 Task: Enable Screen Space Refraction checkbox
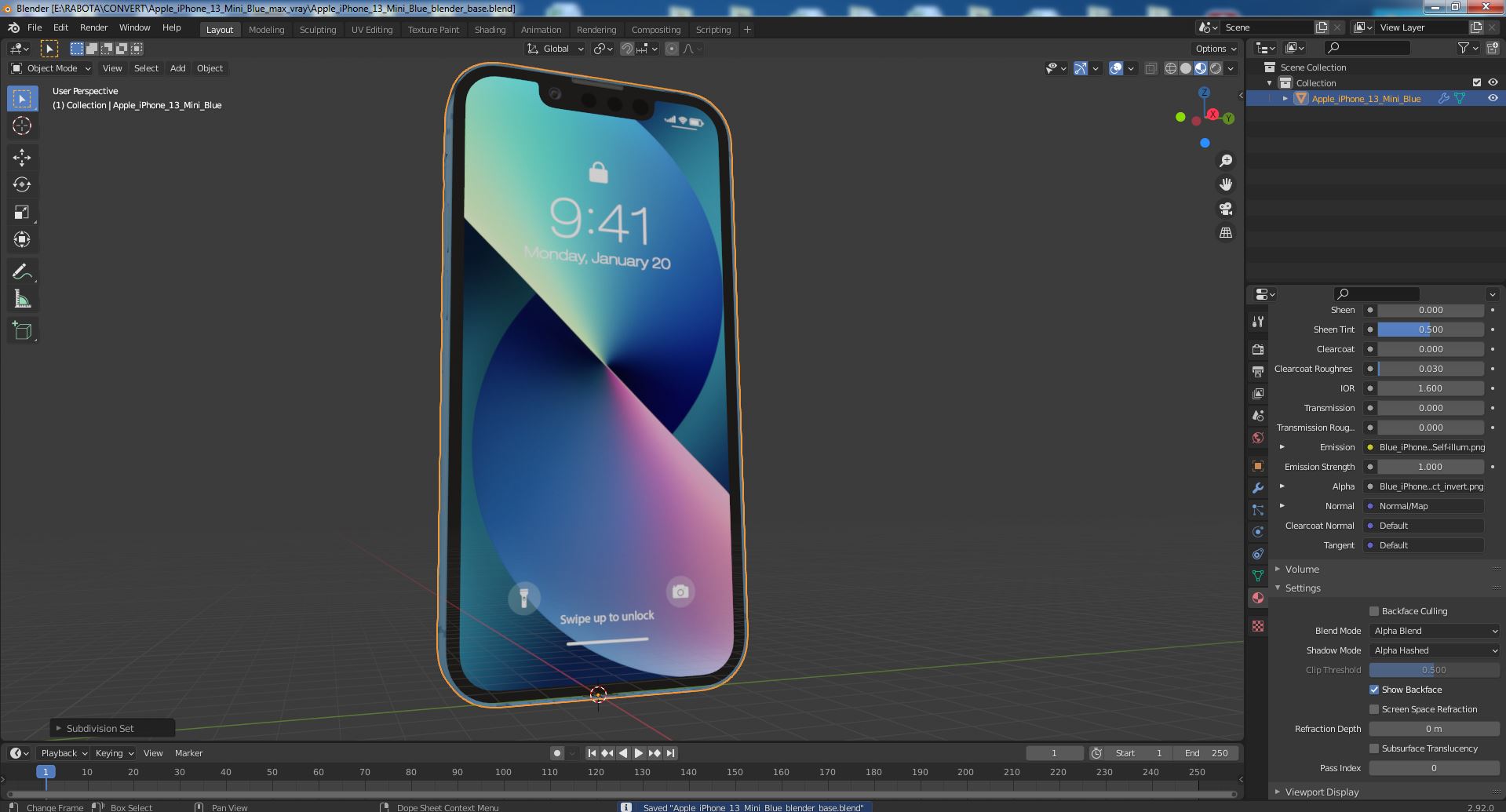point(1374,709)
